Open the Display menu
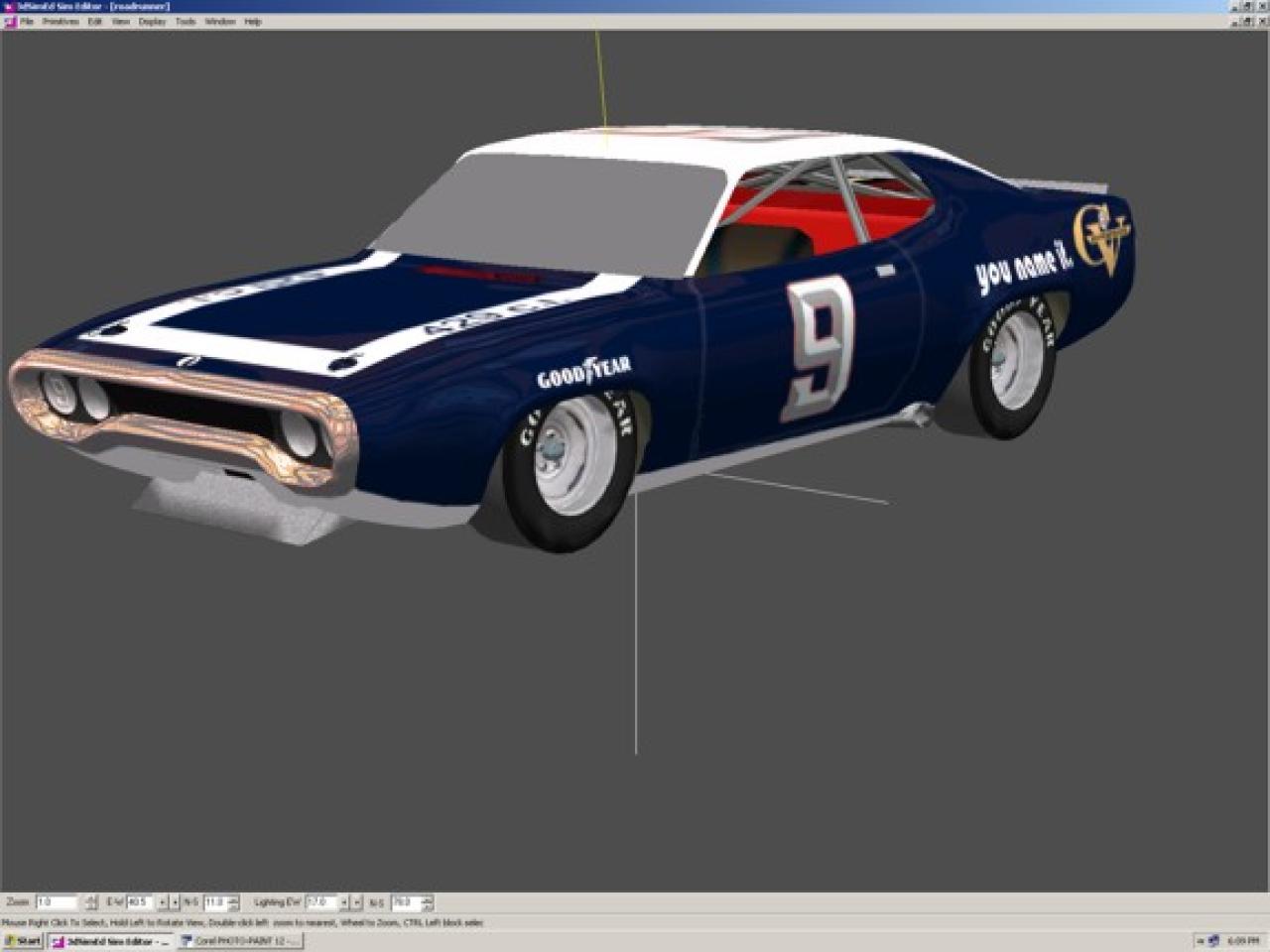The height and width of the screenshot is (952, 1270). click(152, 21)
